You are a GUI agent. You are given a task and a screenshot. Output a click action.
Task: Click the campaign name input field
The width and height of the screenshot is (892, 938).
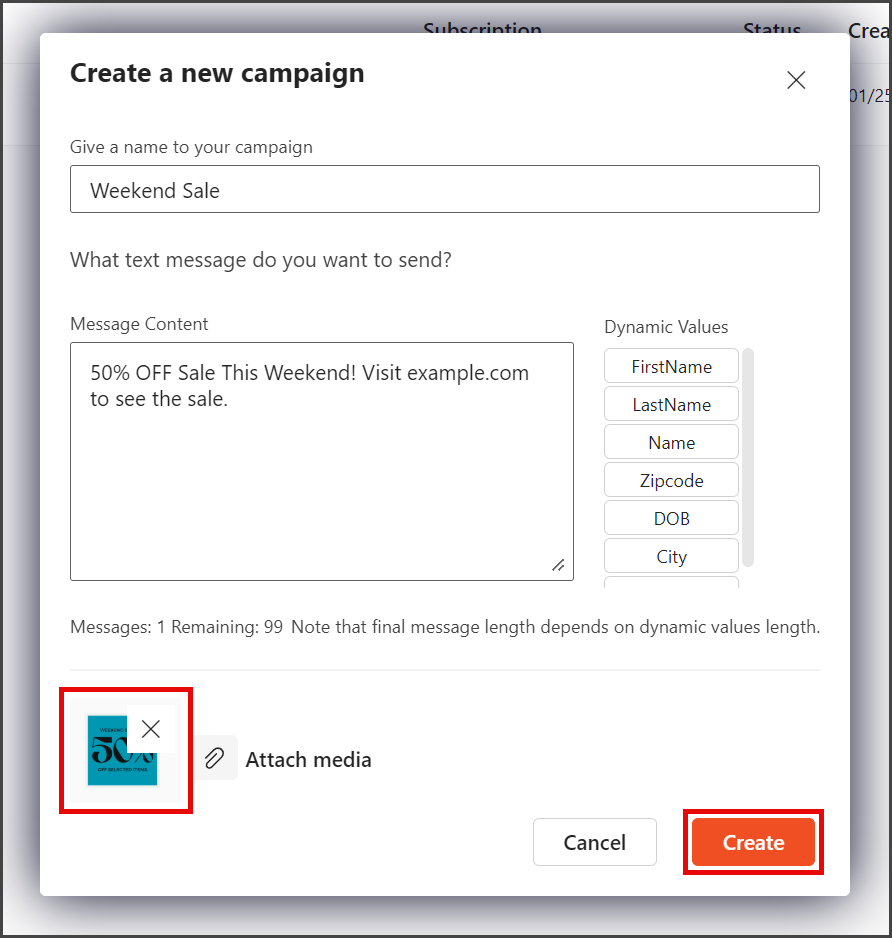coord(445,189)
